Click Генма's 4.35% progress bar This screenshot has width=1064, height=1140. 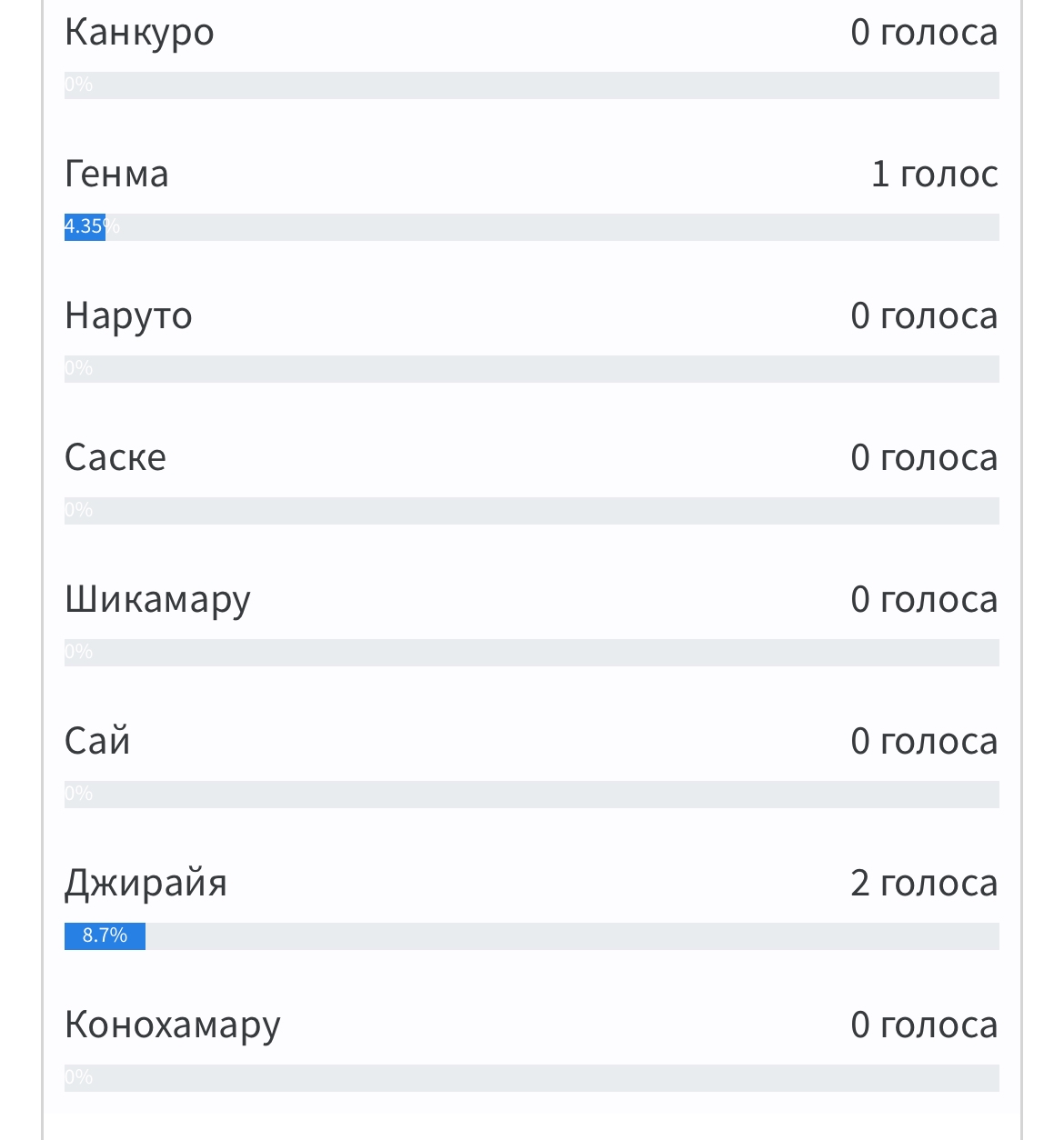(x=532, y=227)
